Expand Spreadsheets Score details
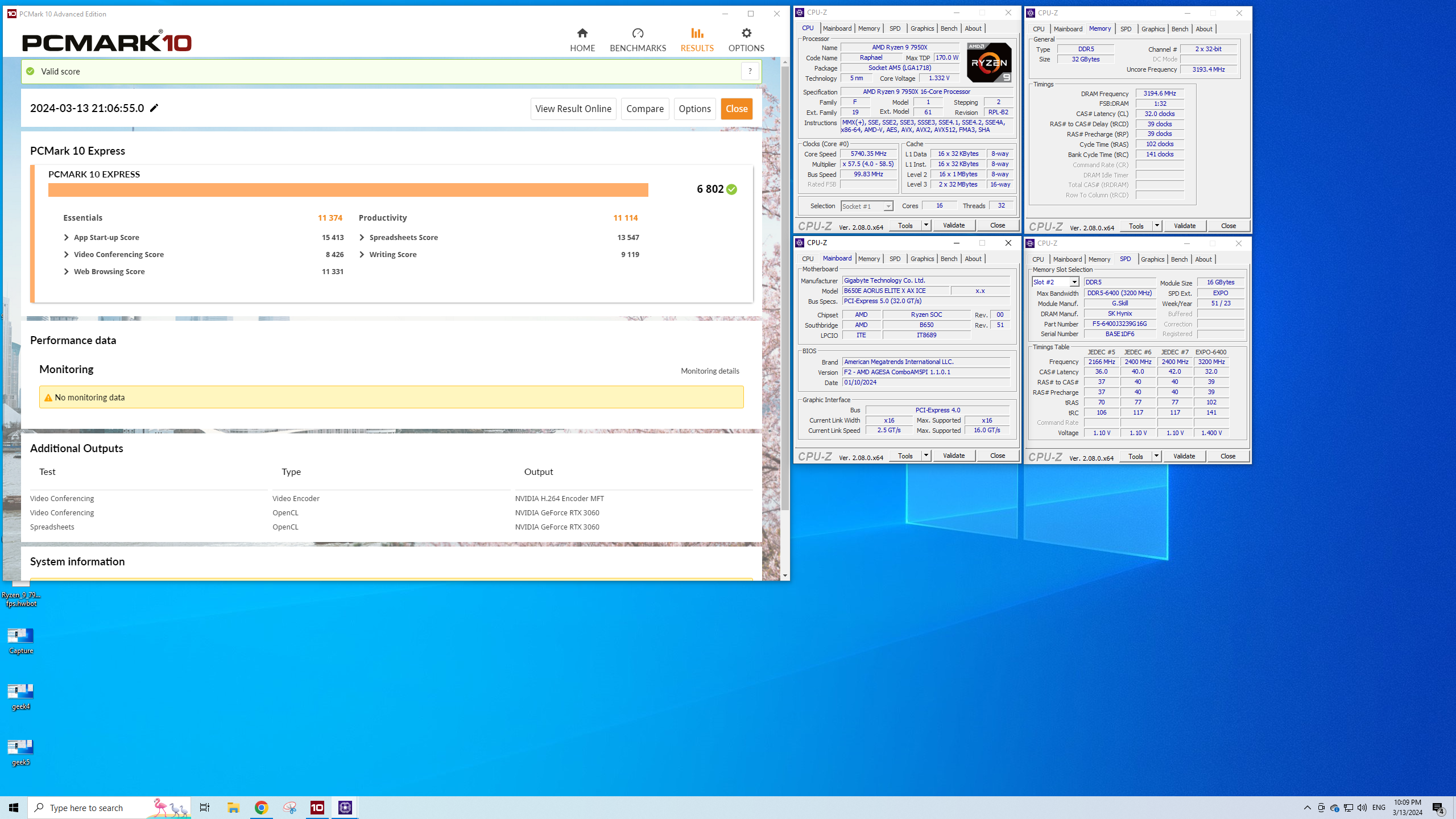This screenshot has height=819, width=1456. pos(362,238)
